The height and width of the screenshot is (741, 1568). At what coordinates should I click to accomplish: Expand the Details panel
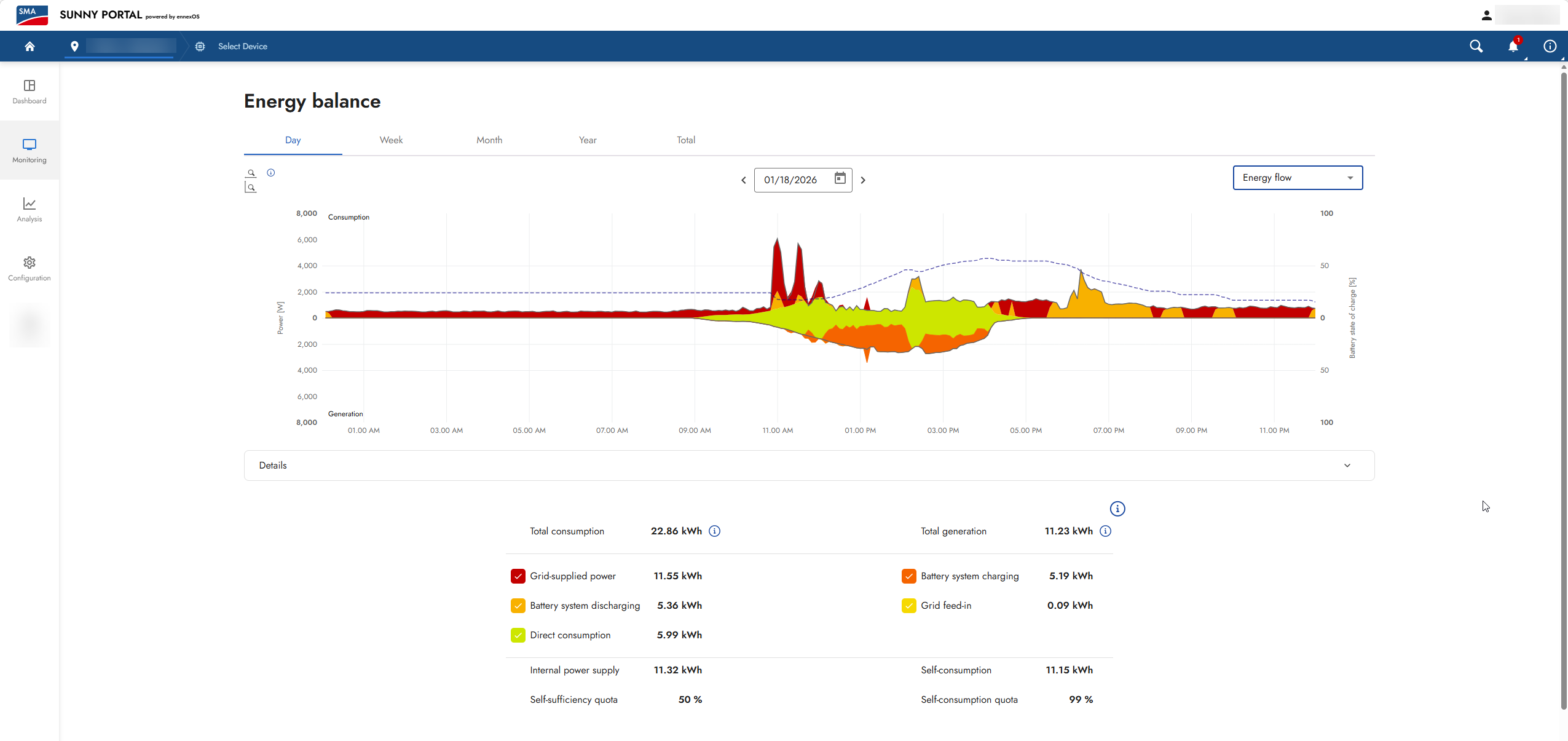(x=809, y=466)
